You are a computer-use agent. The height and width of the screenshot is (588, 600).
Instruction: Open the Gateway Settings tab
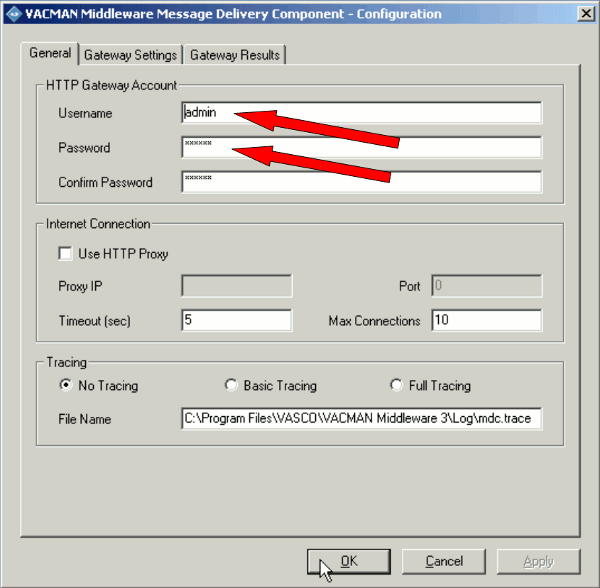(x=130, y=55)
